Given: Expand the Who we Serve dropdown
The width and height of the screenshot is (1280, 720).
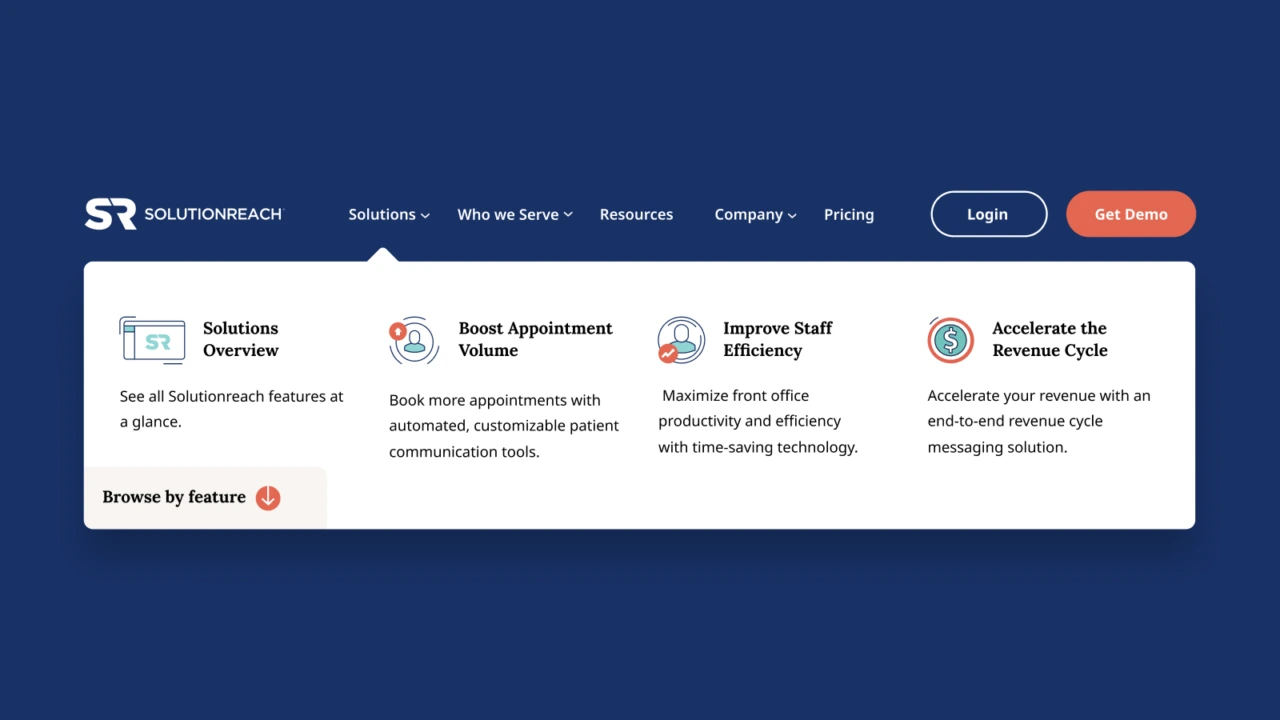Looking at the screenshot, I should (514, 215).
